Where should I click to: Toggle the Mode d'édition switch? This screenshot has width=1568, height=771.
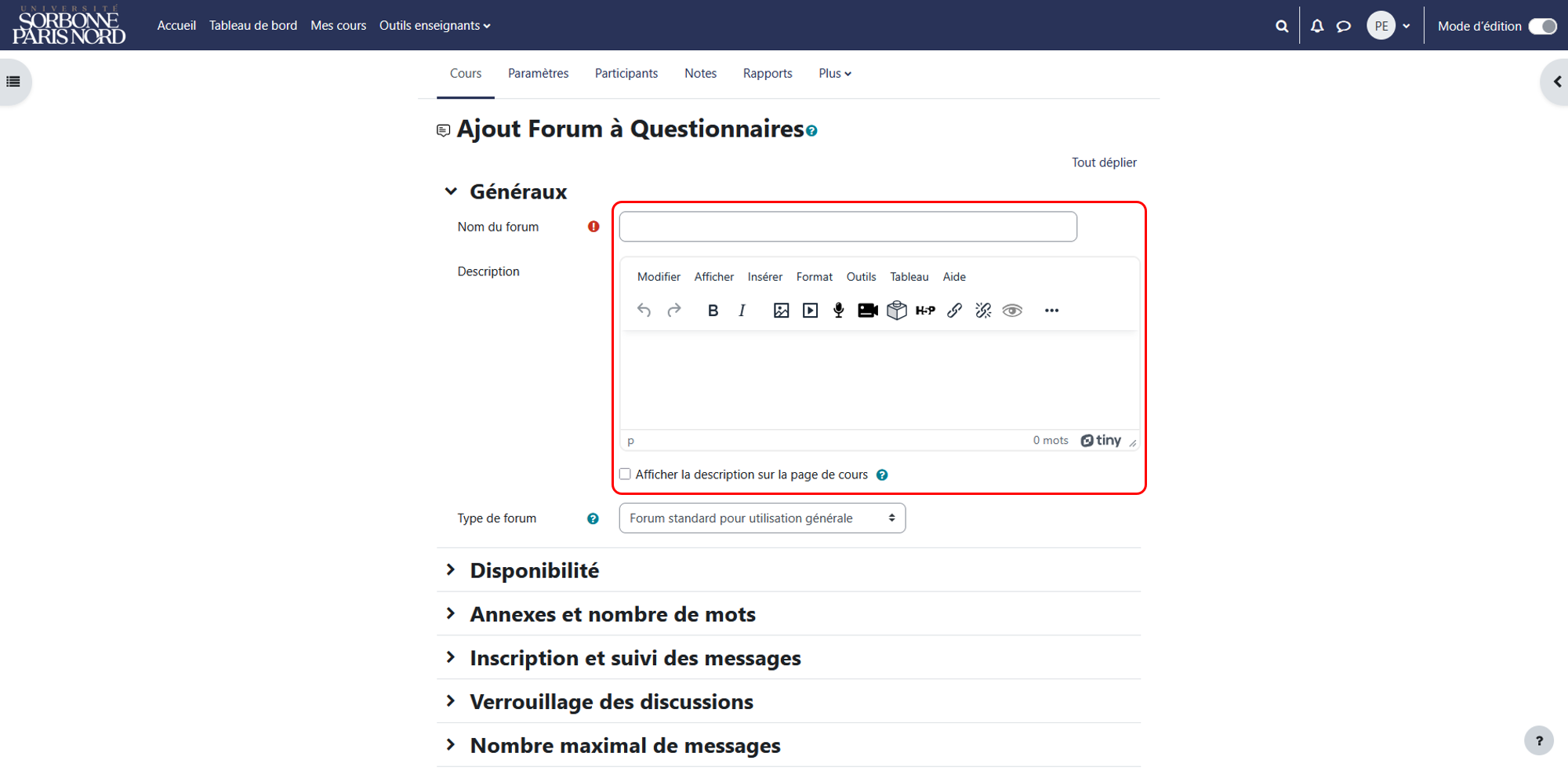tap(1543, 26)
